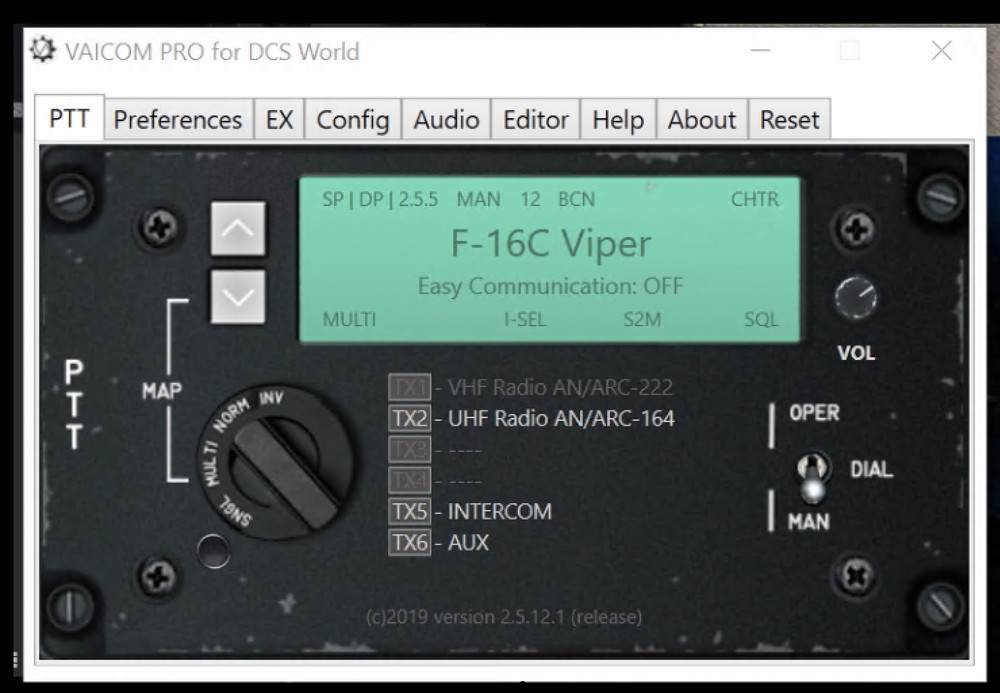
Task: Click the BCN label on the display
Action: coord(577,199)
